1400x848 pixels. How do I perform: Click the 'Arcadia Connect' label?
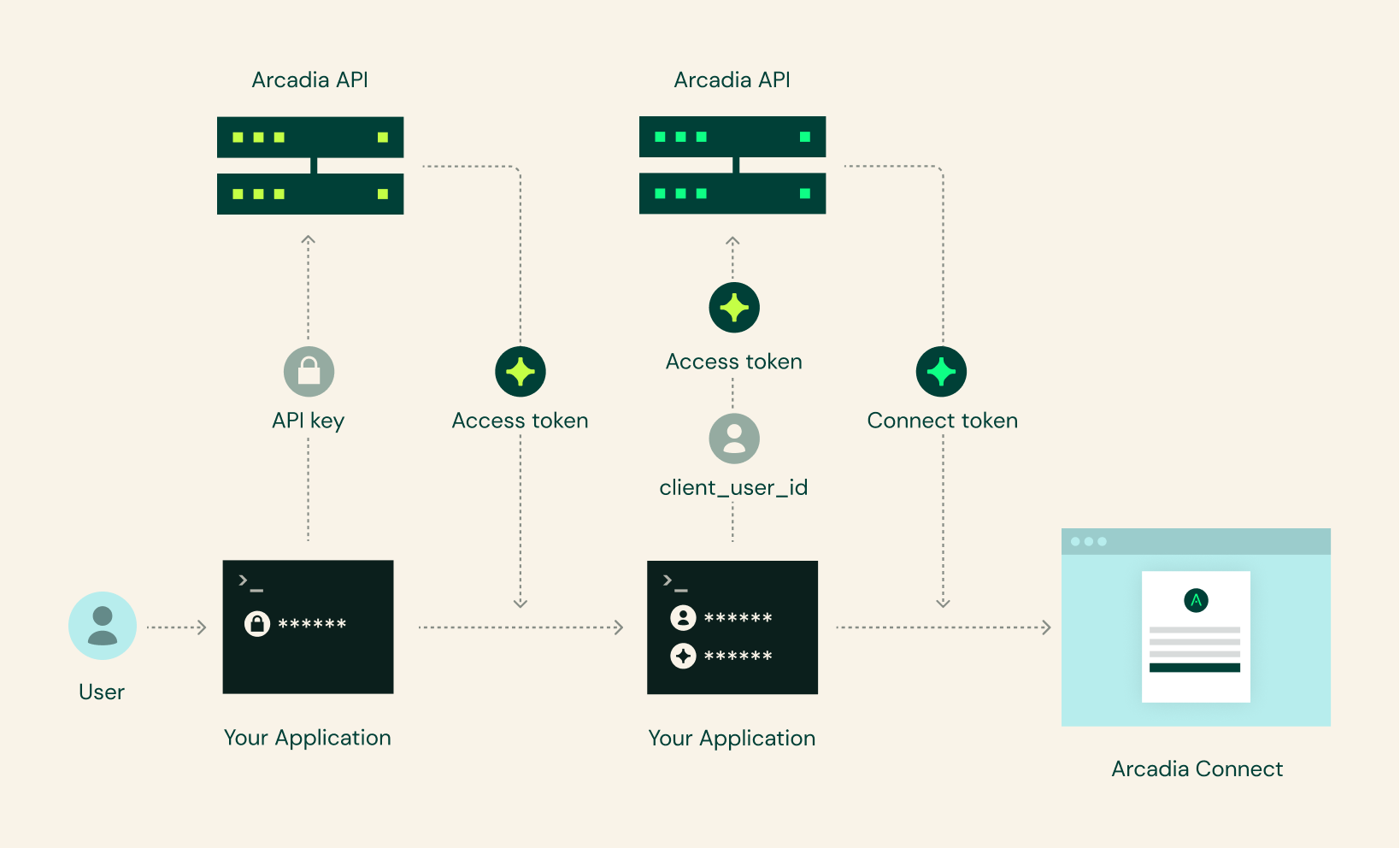click(x=1197, y=768)
